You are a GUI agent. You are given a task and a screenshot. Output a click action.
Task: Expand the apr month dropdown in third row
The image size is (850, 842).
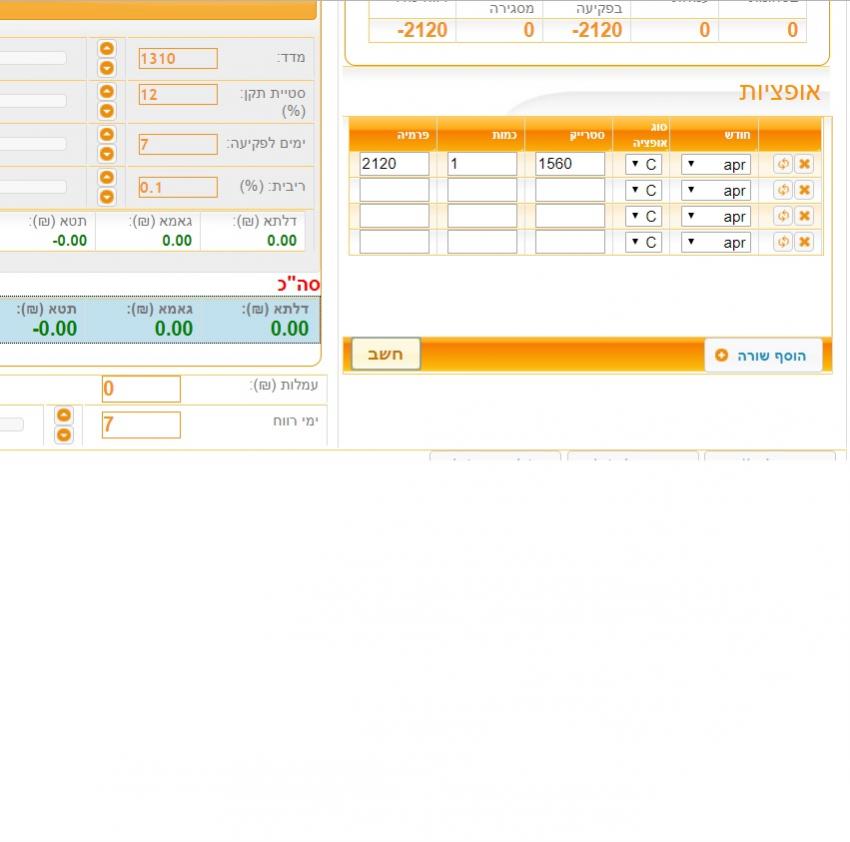click(716, 216)
